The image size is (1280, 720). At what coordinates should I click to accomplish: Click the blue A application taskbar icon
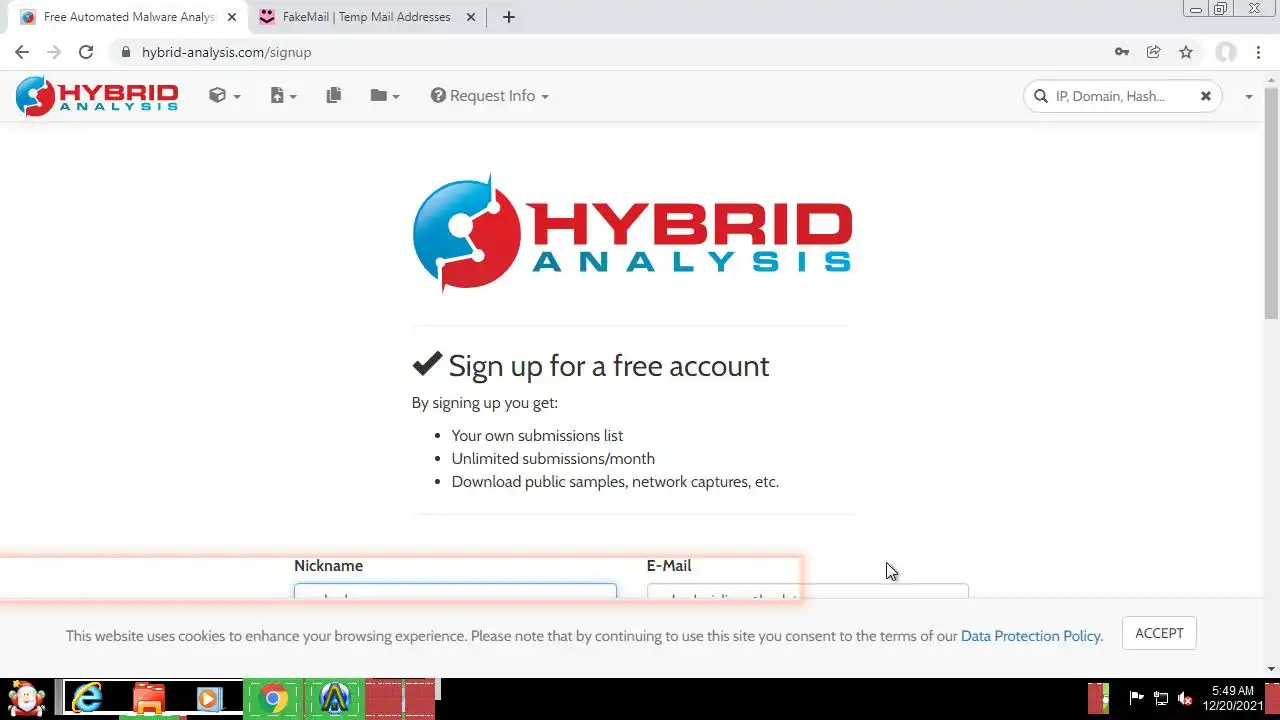click(x=335, y=698)
